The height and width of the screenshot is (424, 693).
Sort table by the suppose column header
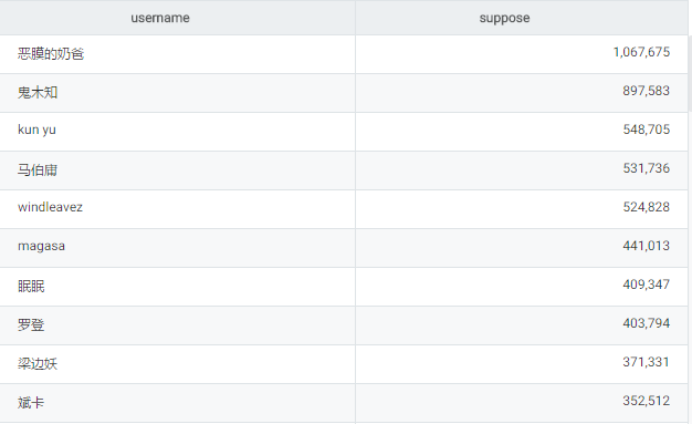504,18
